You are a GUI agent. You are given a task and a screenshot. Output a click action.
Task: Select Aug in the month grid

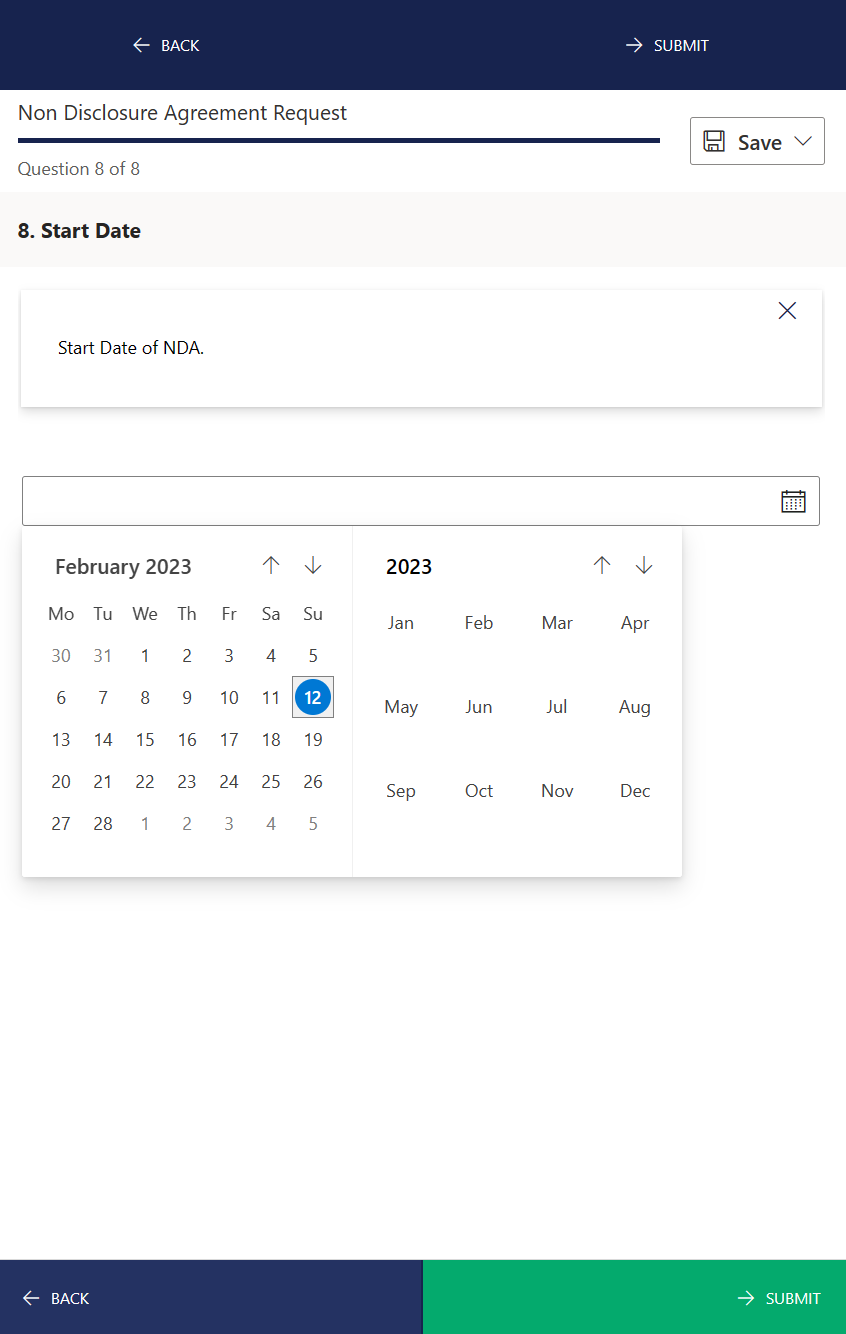coord(635,707)
